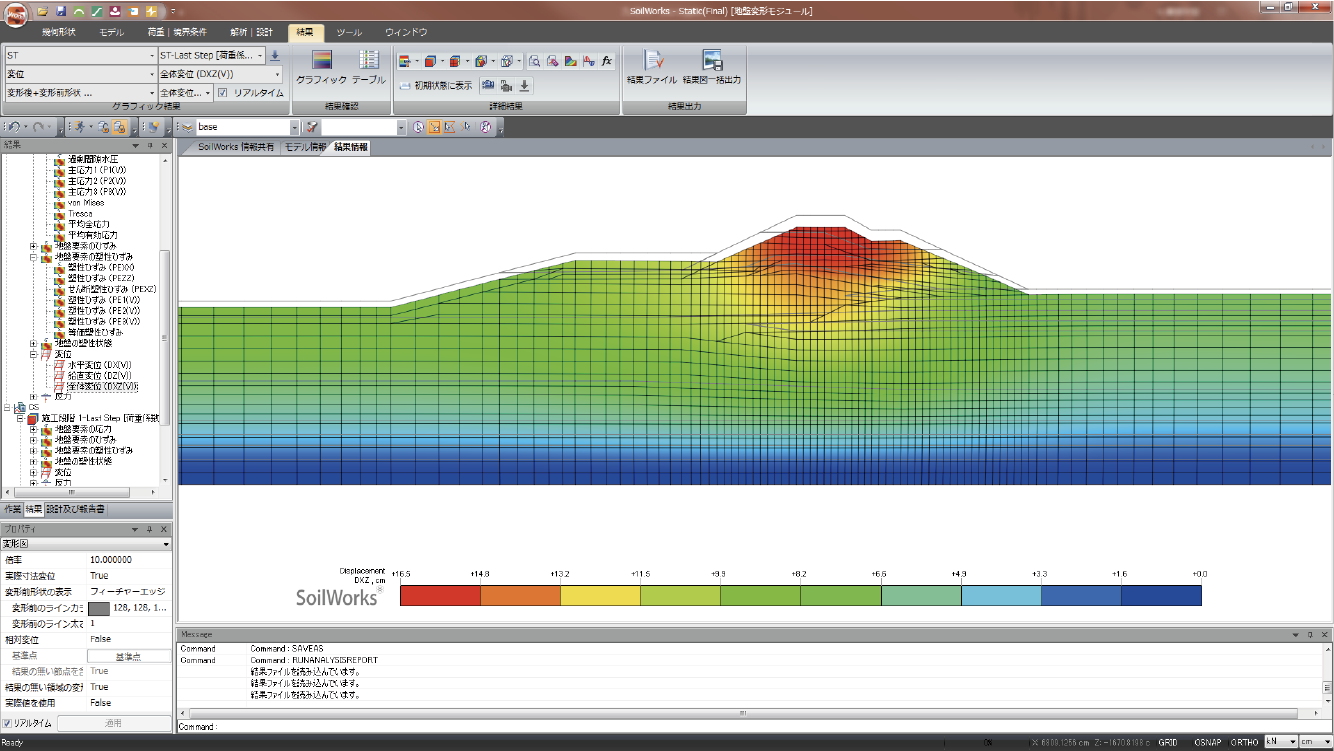The height and width of the screenshot is (751, 1334).
Task: Open the SoilWorks application orb menu
Action: pyautogui.click(x=15, y=15)
